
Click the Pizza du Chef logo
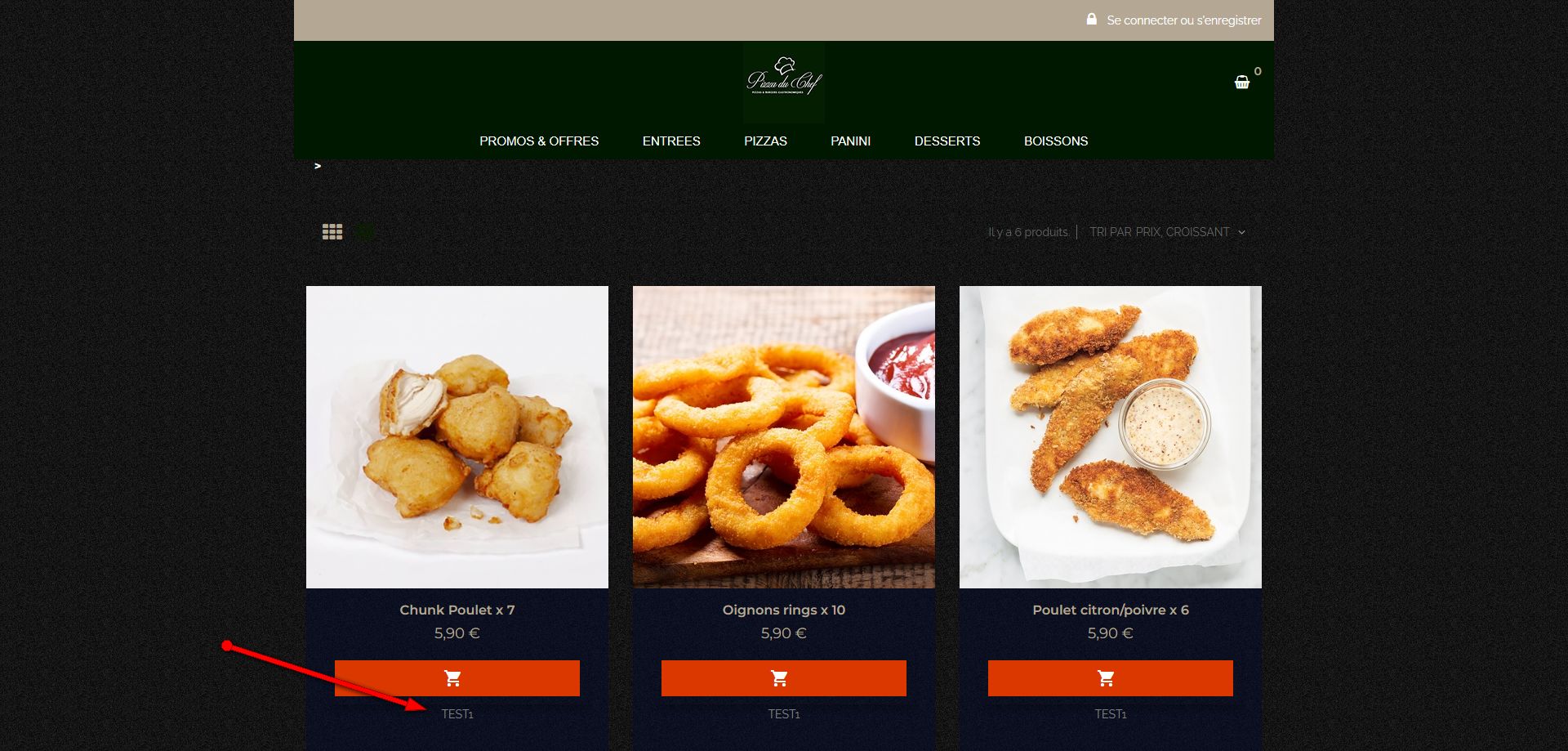point(784,82)
